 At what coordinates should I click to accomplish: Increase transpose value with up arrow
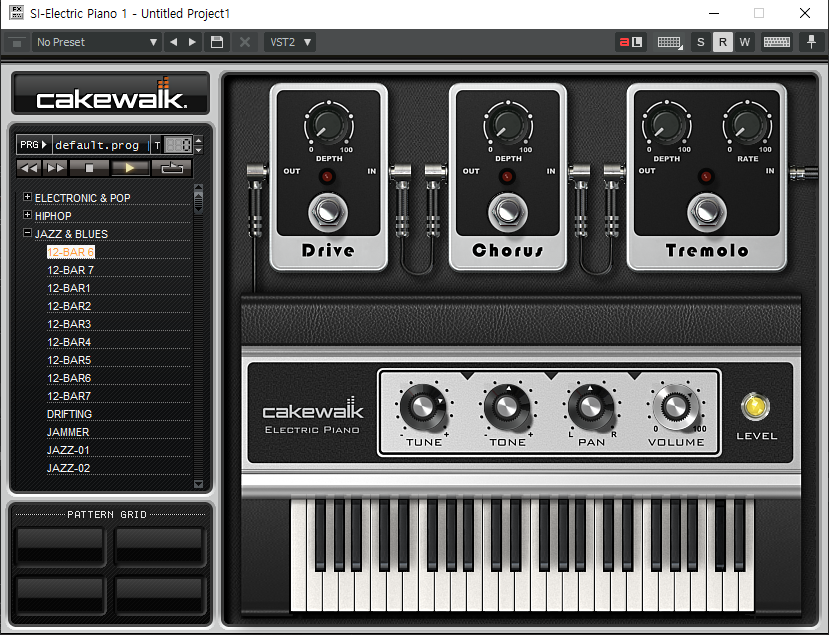click(199, 140)
